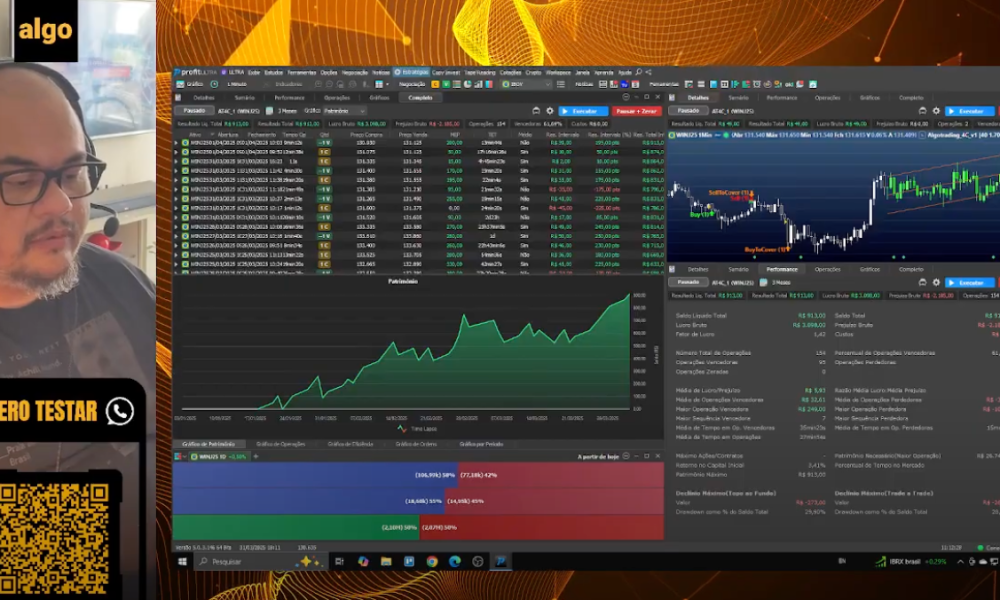Click the Windows Start button
Viewport: 1000px width, 600px height.
[x=183, y=562]
